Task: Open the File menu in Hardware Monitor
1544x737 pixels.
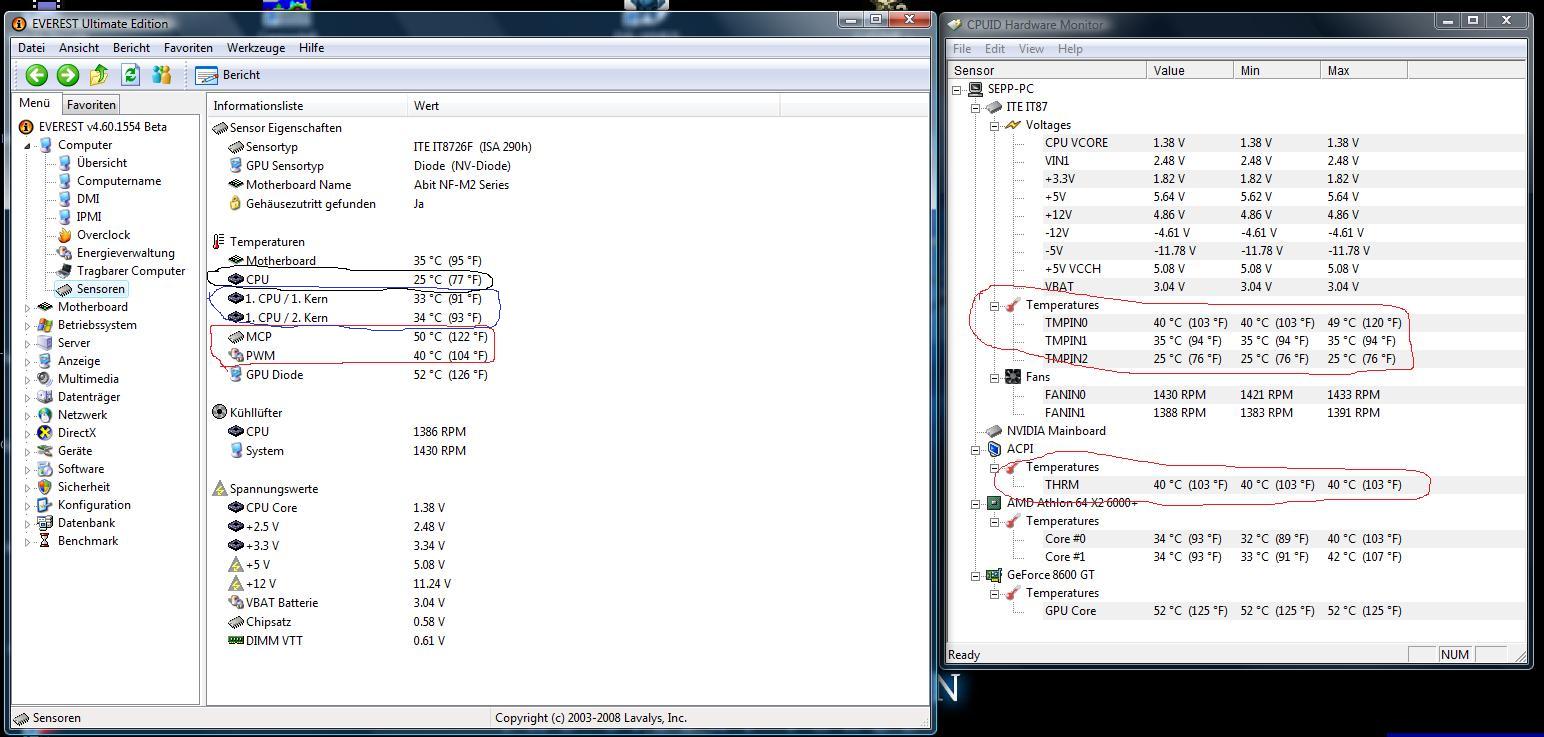Action: click(962, 49)
